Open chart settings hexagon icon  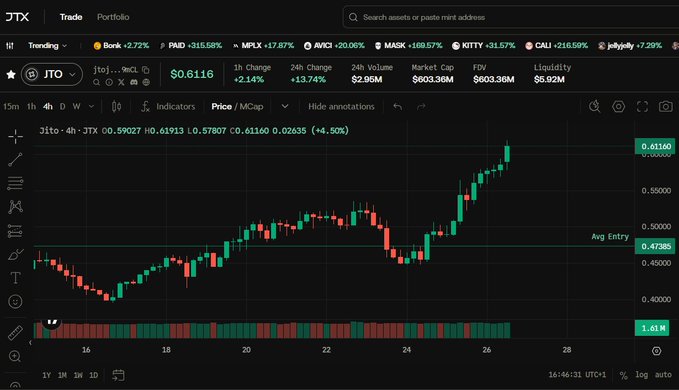coord(618,106)
